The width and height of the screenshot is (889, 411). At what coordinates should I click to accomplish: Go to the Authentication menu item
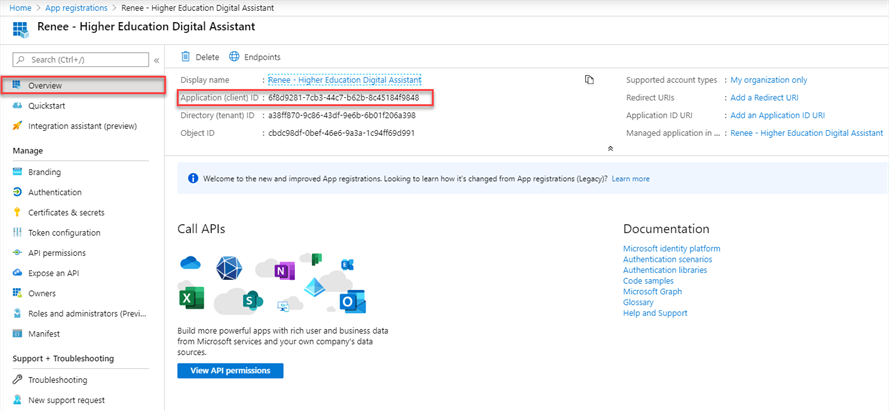pyautogui.click(x=55, y=192)
